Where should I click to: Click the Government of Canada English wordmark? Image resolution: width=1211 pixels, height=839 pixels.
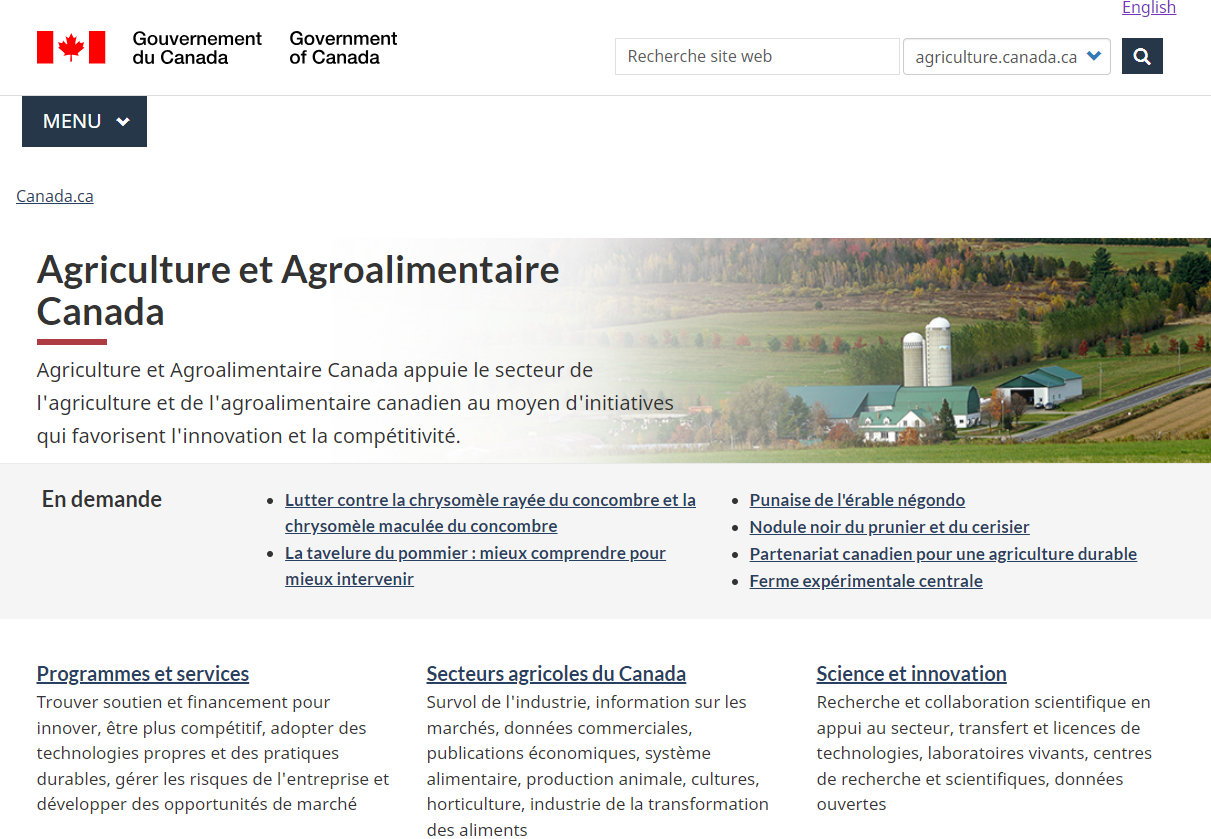tap(343, 48)
